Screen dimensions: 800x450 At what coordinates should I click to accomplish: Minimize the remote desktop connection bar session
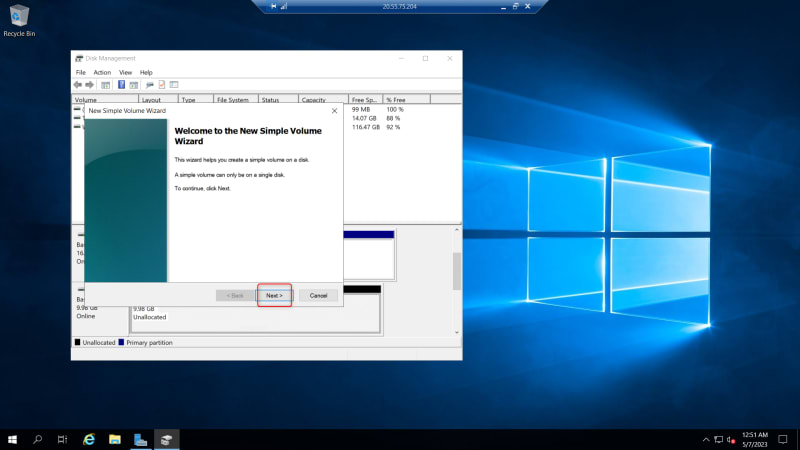click(503, 7)
